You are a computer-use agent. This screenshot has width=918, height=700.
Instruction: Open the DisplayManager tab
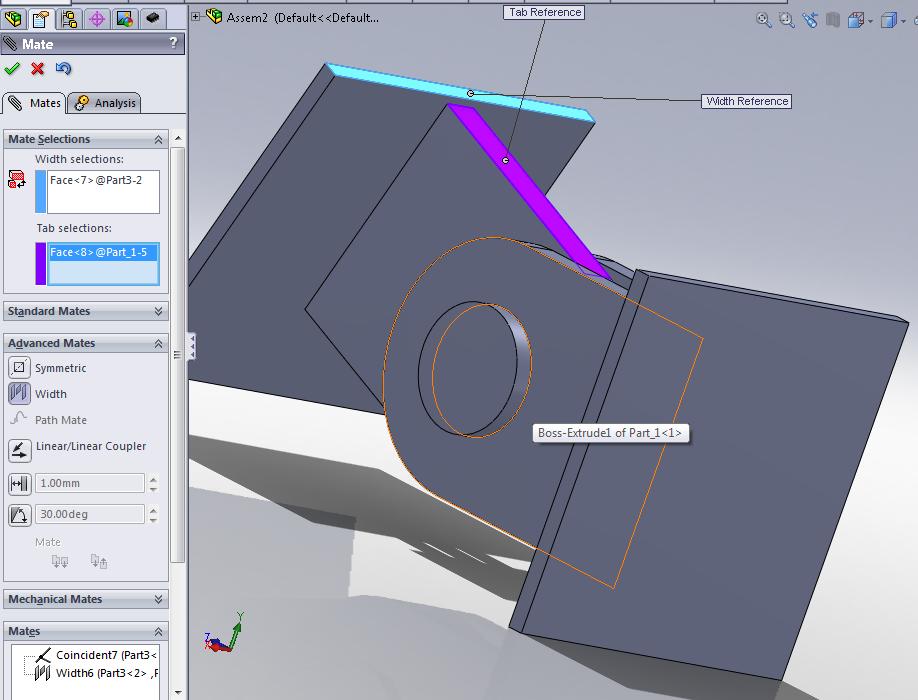point(125,19)
